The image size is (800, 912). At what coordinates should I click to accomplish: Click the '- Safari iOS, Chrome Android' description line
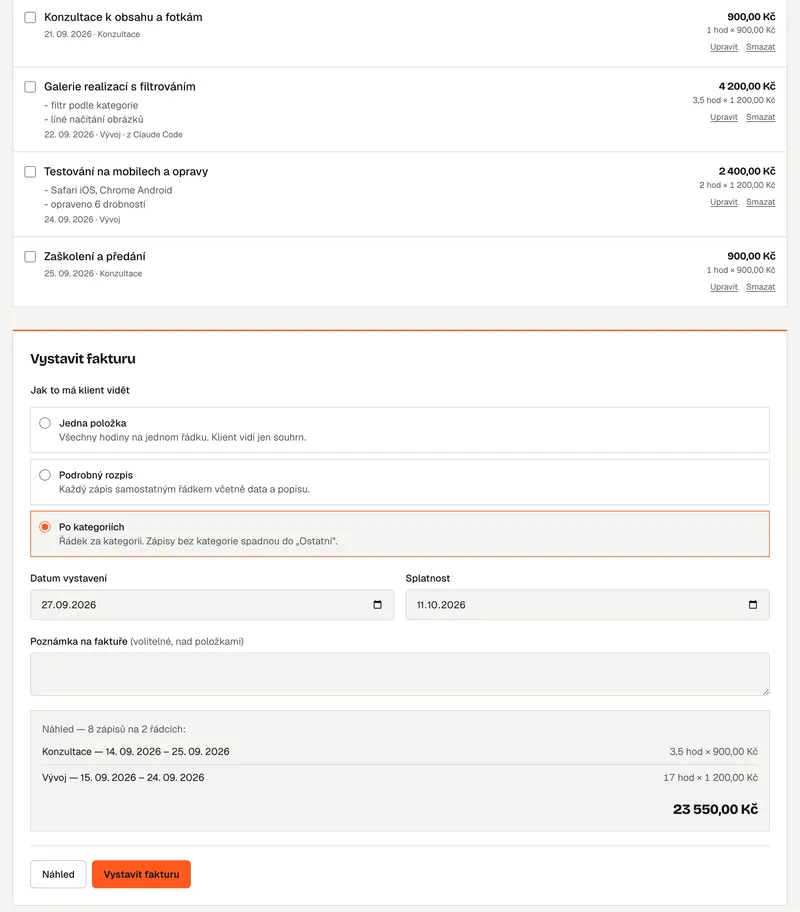[108, 190]
